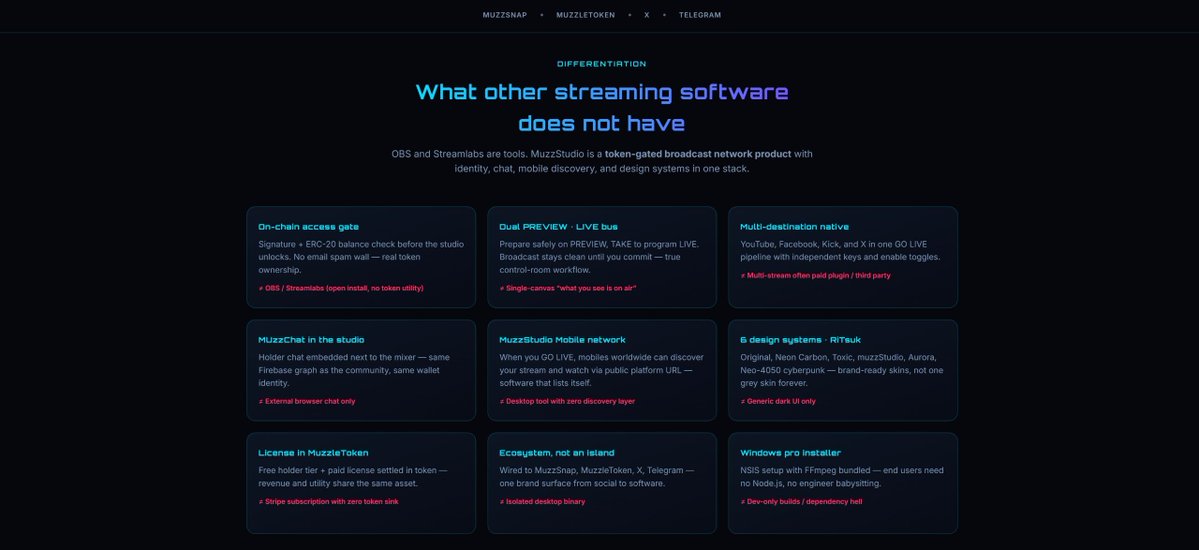
Task: Select the '6 design systems · RiTsuk' card title
Action: [800, 340]
